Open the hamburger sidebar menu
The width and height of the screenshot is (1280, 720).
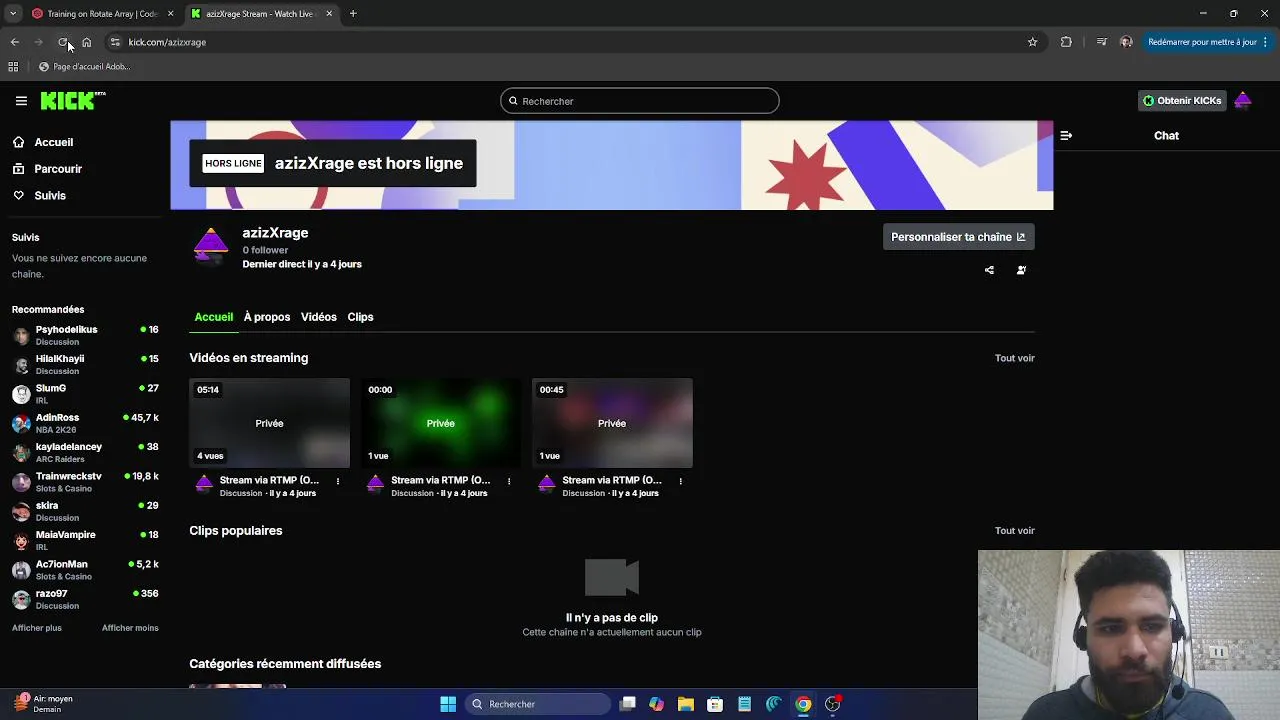click(x=21, y=101)
